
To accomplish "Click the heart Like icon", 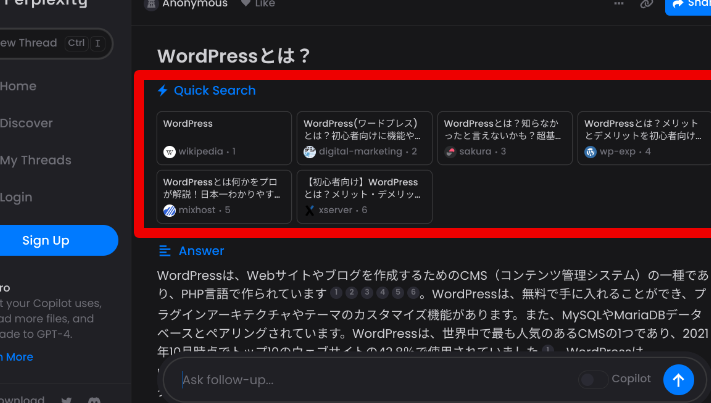I will point(246,4).
